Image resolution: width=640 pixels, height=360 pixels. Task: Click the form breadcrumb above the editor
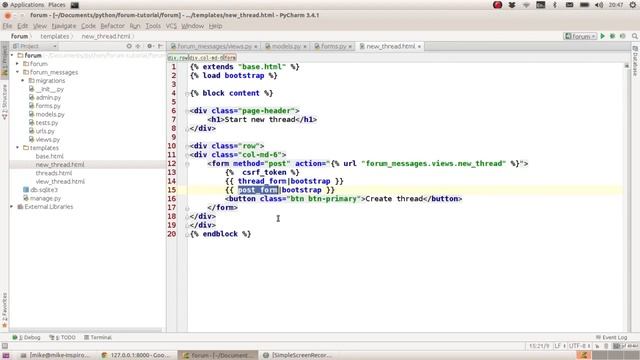[x=230, y=58]
